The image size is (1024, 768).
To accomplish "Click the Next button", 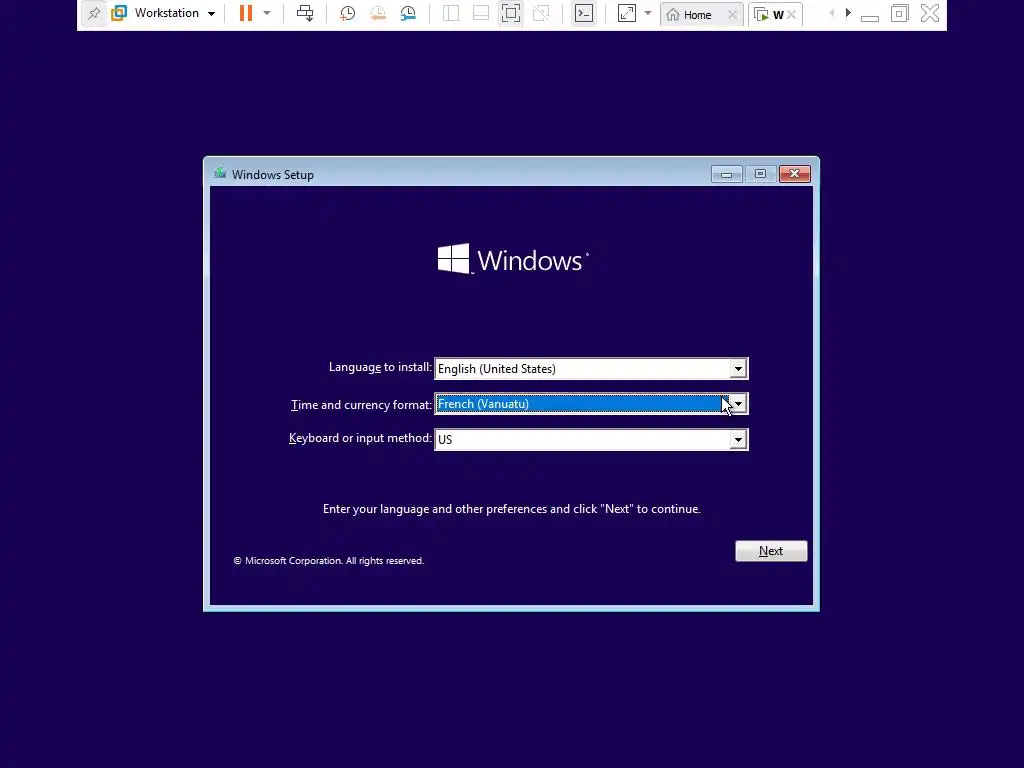I will coord(771,551).
